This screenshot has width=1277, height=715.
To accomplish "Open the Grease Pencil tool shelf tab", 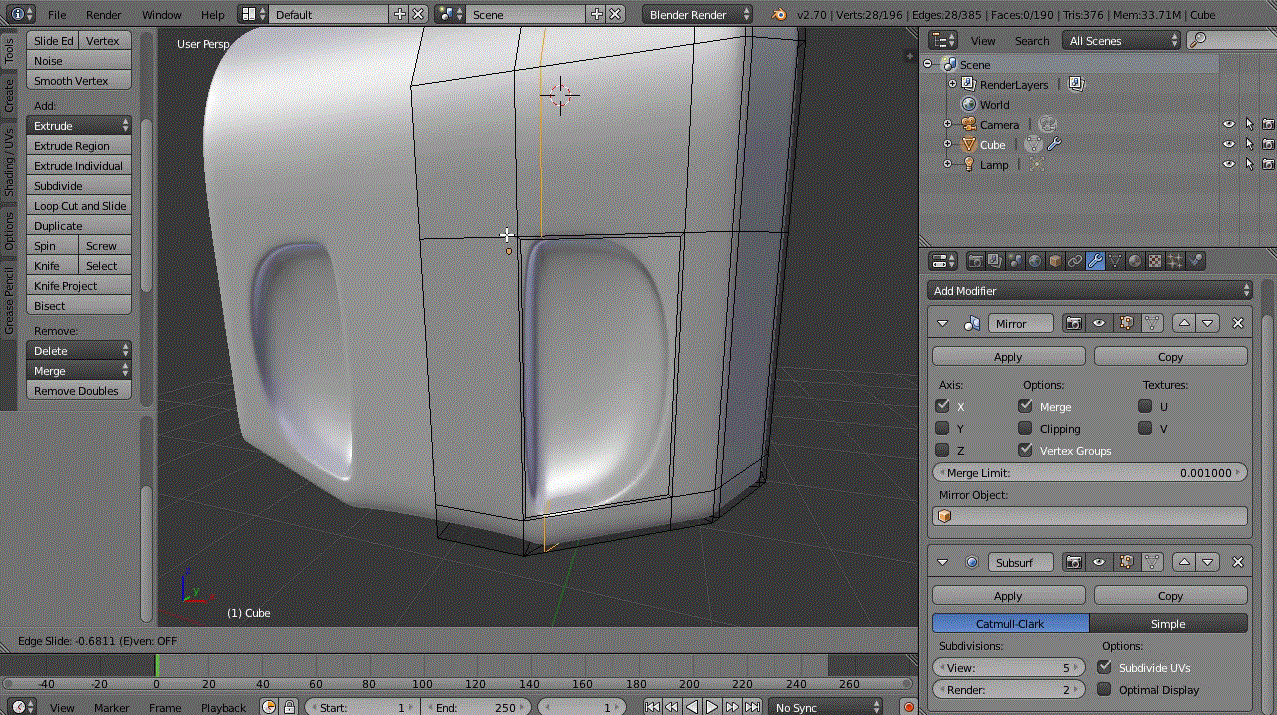I will pyautogui.click(x=8, y=299).
